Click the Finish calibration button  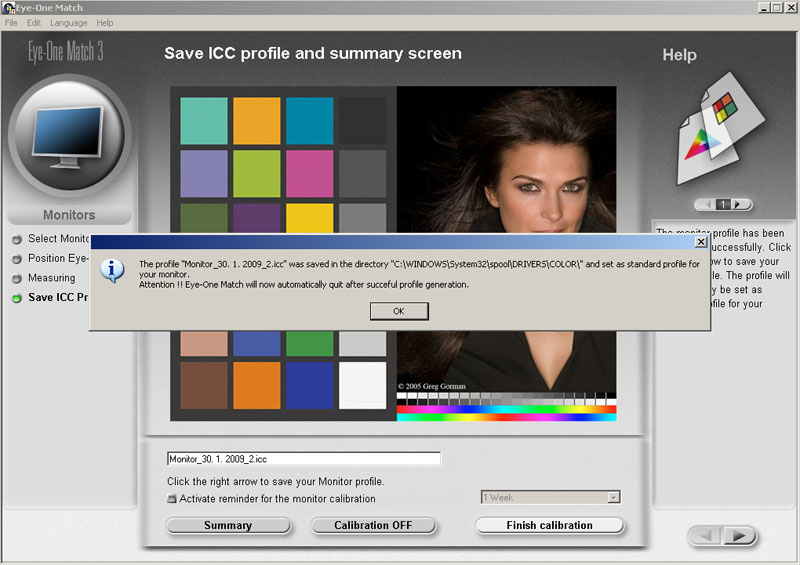pos(549,525)
